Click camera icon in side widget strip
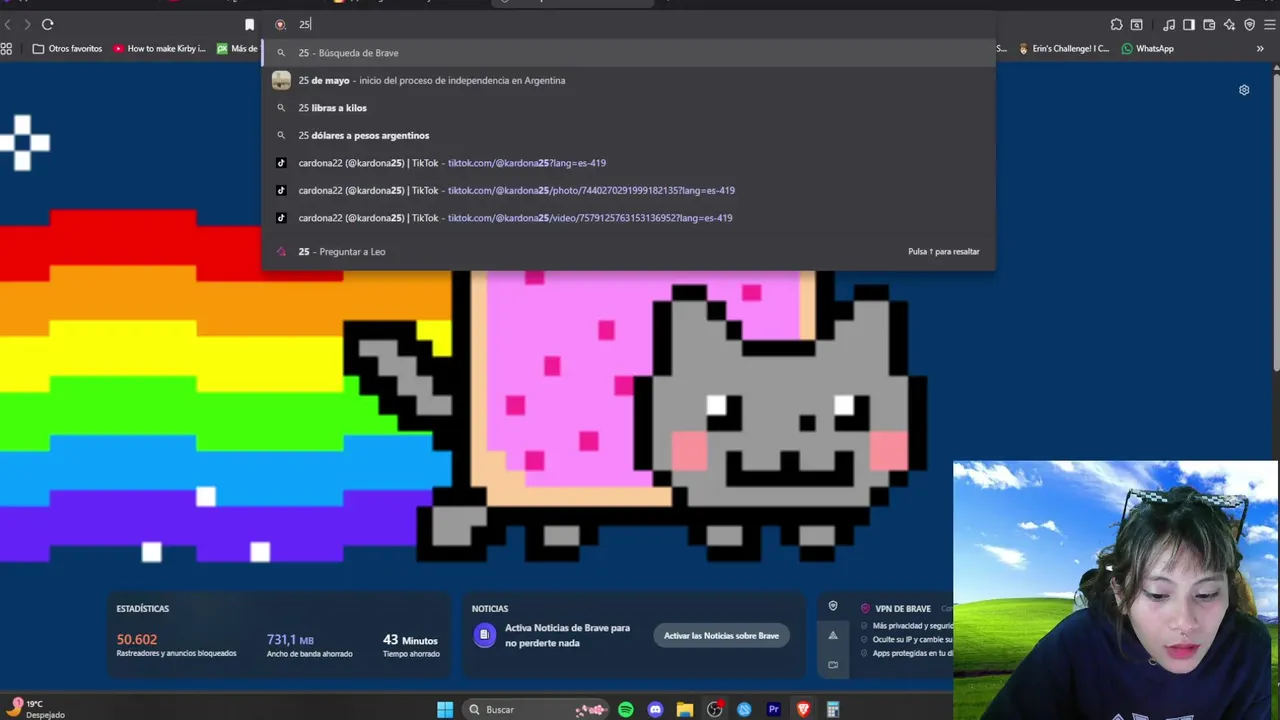 click(833, 664)
